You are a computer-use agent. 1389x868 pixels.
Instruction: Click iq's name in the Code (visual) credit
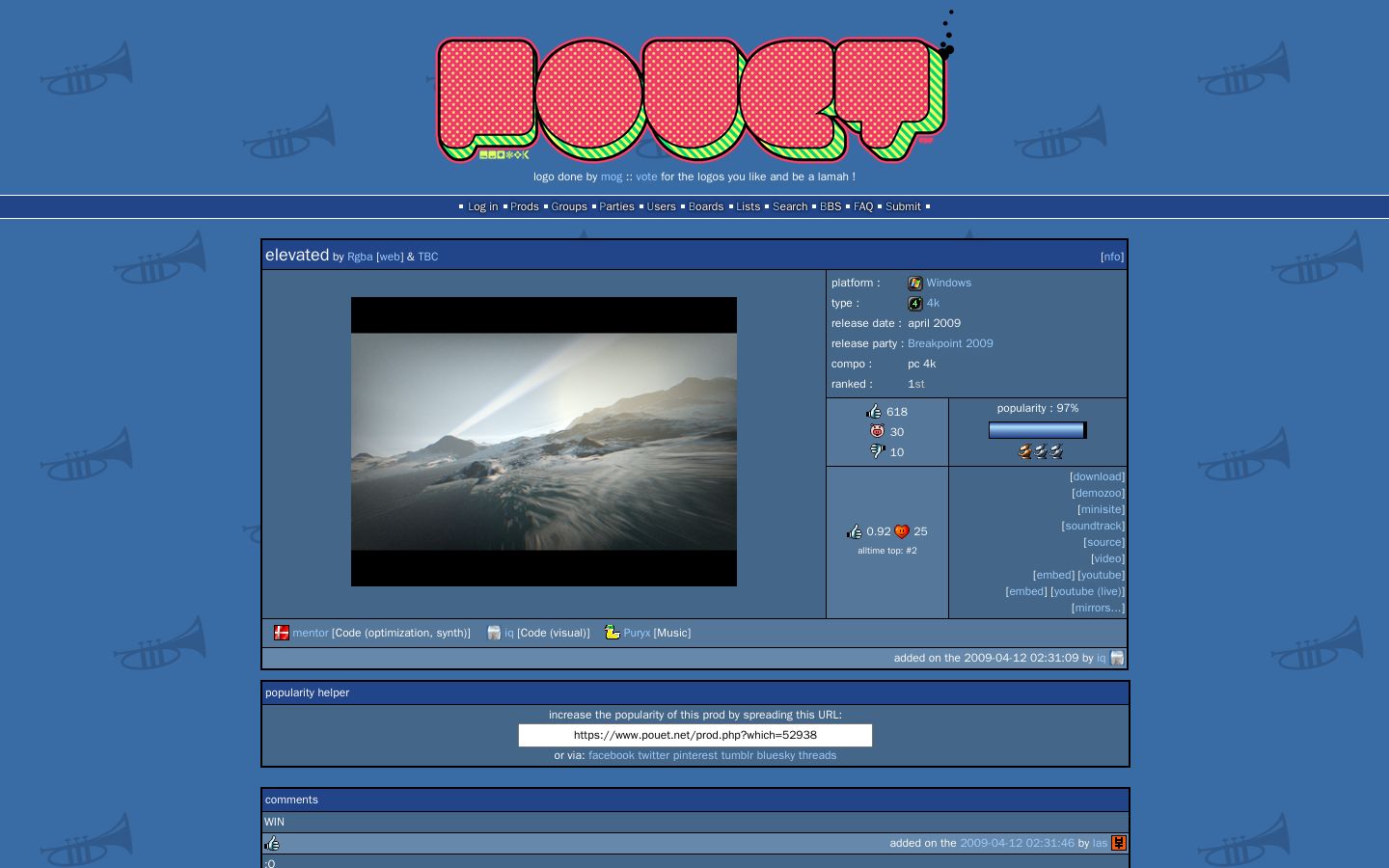click(509, 633)
